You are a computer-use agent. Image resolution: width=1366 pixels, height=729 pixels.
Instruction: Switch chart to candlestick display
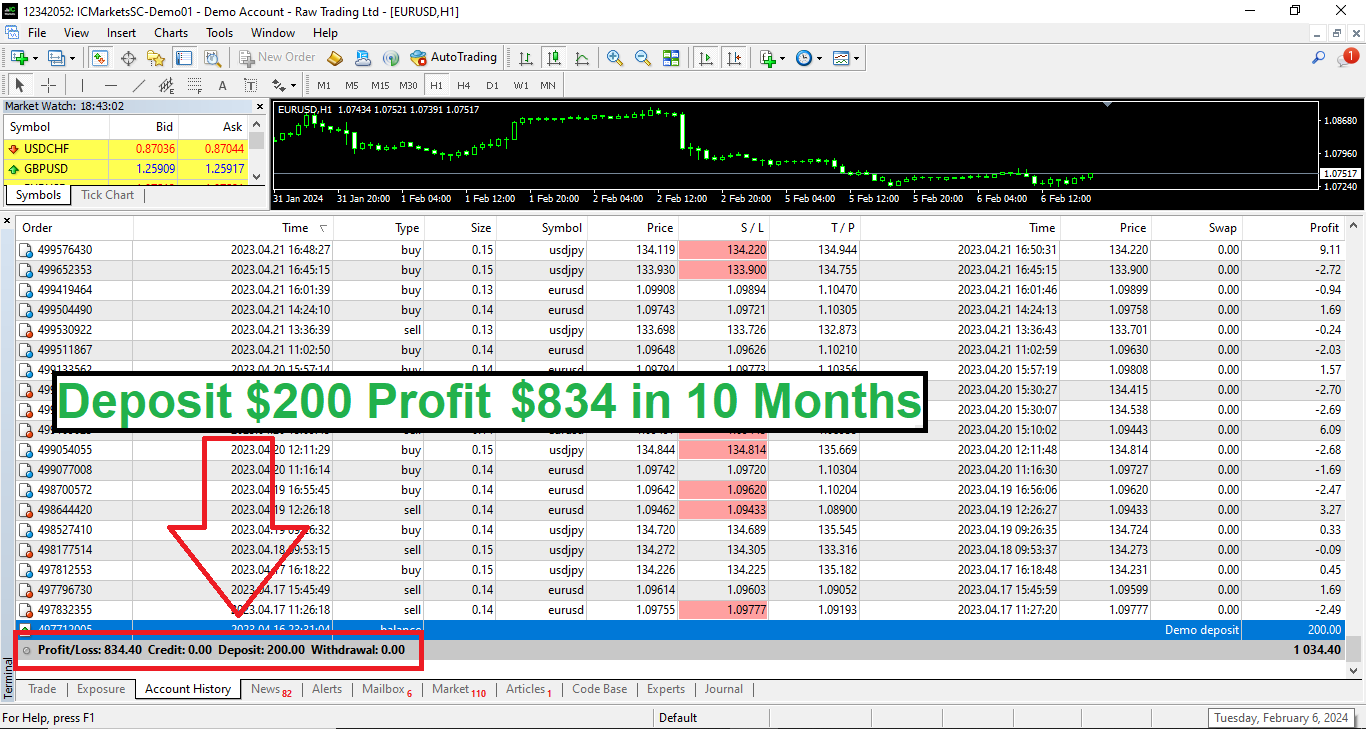(x=551, y=58)
